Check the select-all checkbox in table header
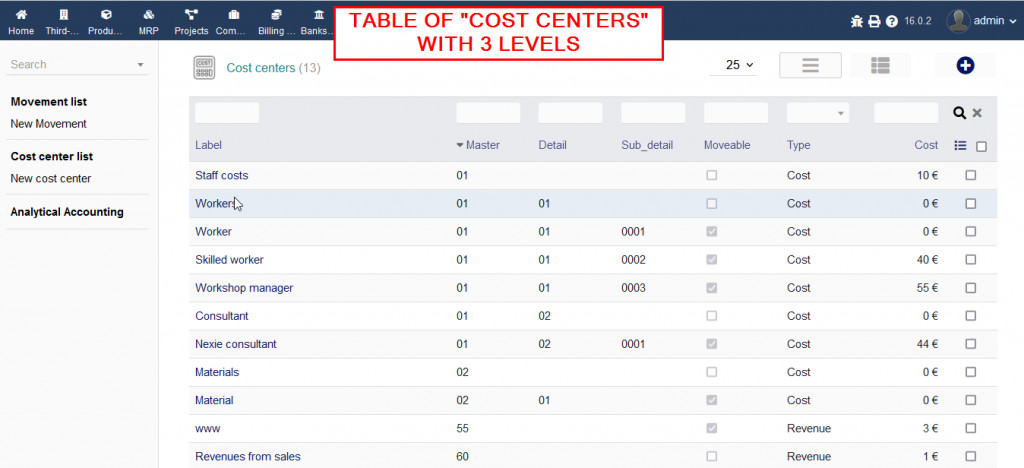This screenshot has height=468, width=1024. coord(981,146)
